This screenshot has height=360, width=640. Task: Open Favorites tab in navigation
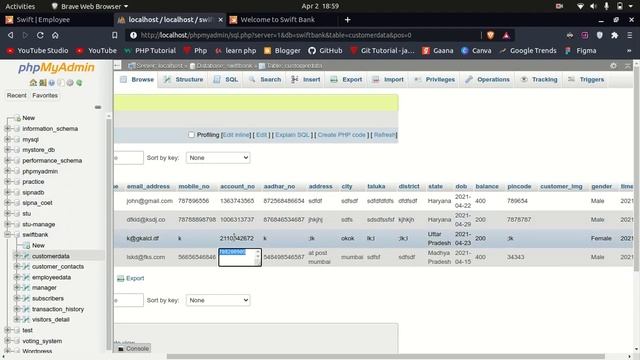click(x=45, y=95)
